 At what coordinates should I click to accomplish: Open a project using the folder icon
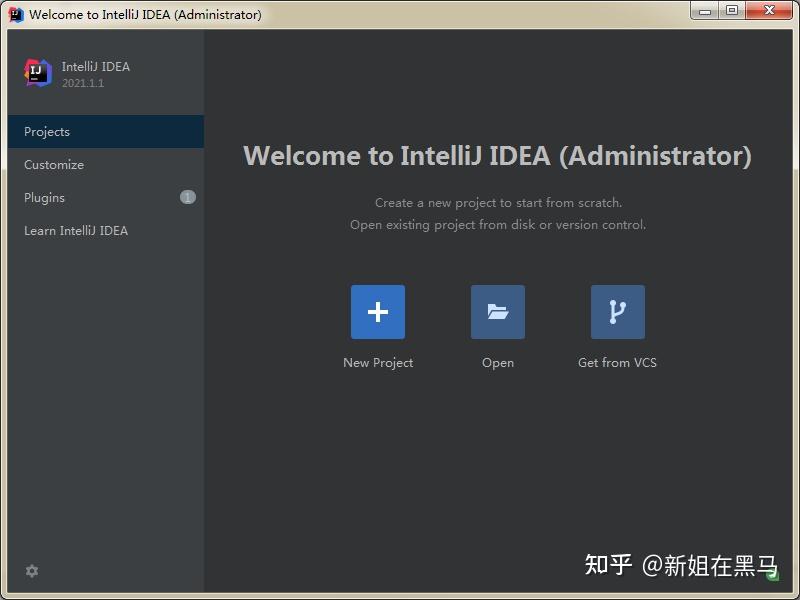(497, 311)
